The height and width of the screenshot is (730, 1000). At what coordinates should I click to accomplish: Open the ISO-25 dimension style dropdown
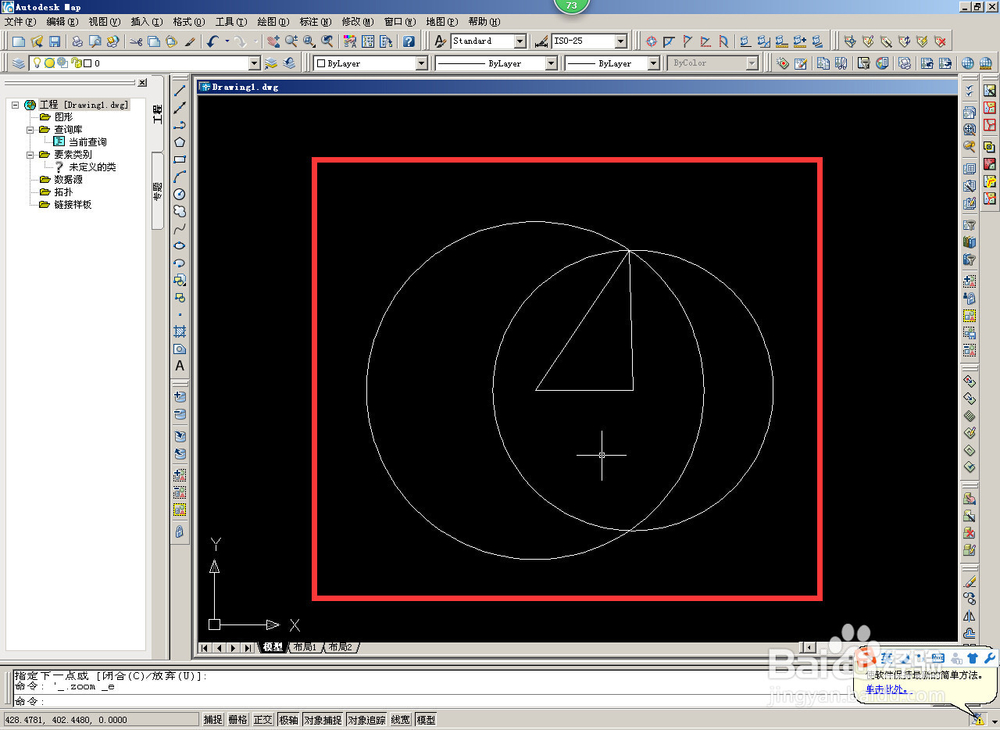pos(621,41)
